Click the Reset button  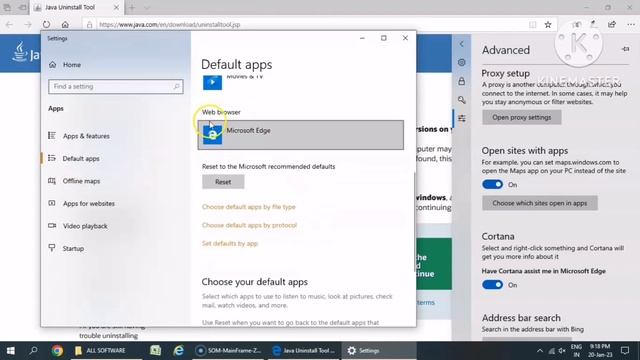pos(223,182)
